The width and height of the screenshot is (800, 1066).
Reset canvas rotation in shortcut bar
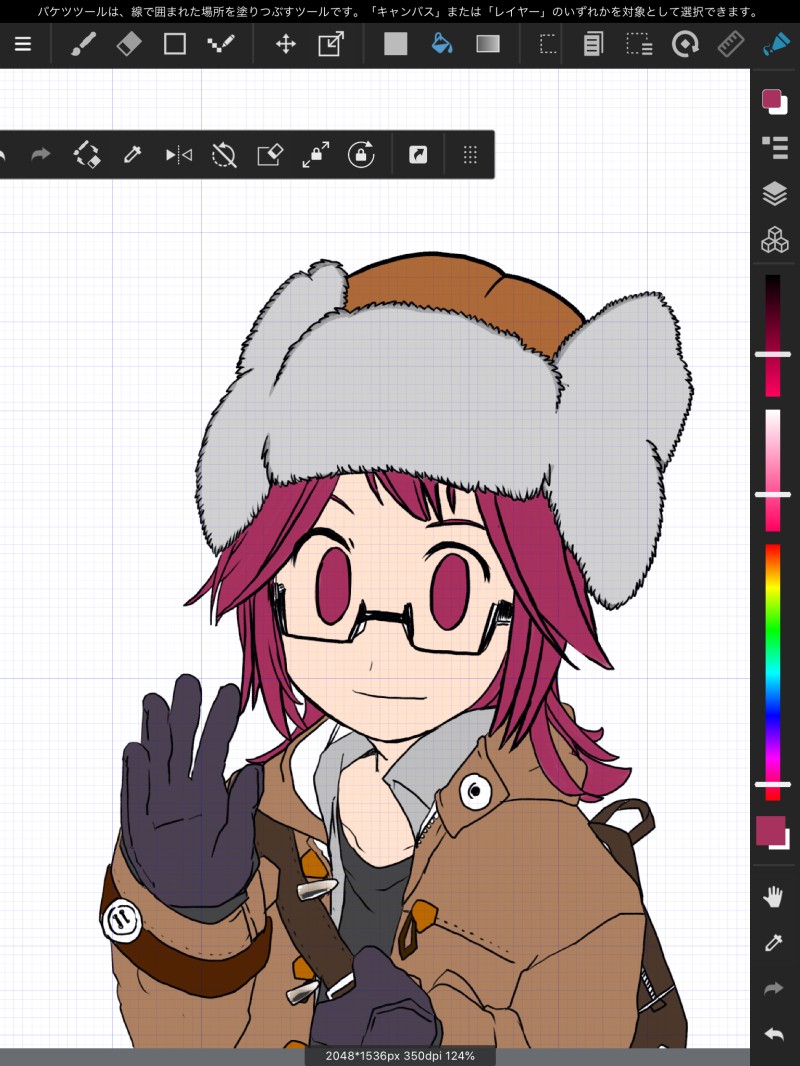click(x=224, y=155)
